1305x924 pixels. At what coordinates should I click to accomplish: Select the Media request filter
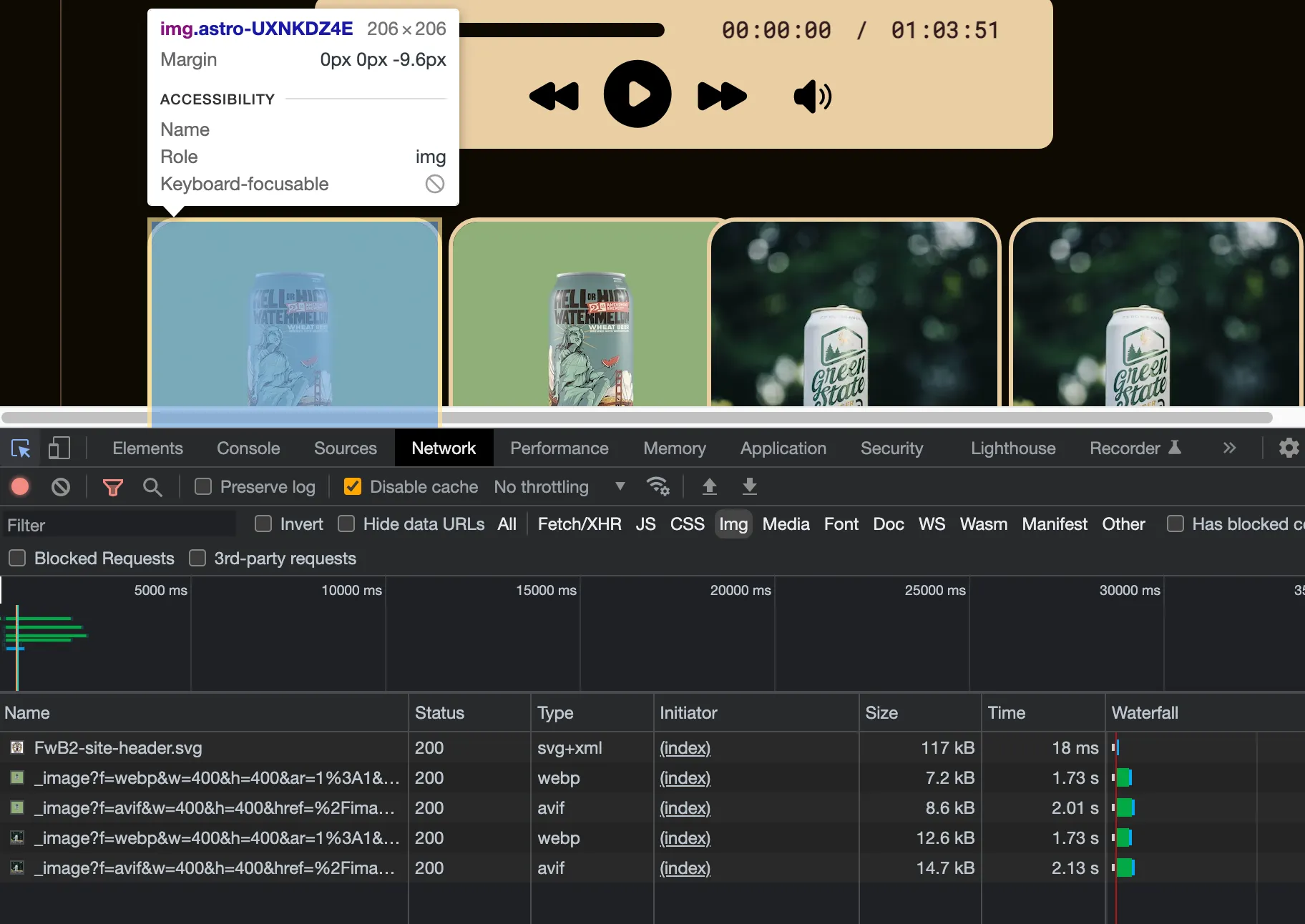point(785,524)
